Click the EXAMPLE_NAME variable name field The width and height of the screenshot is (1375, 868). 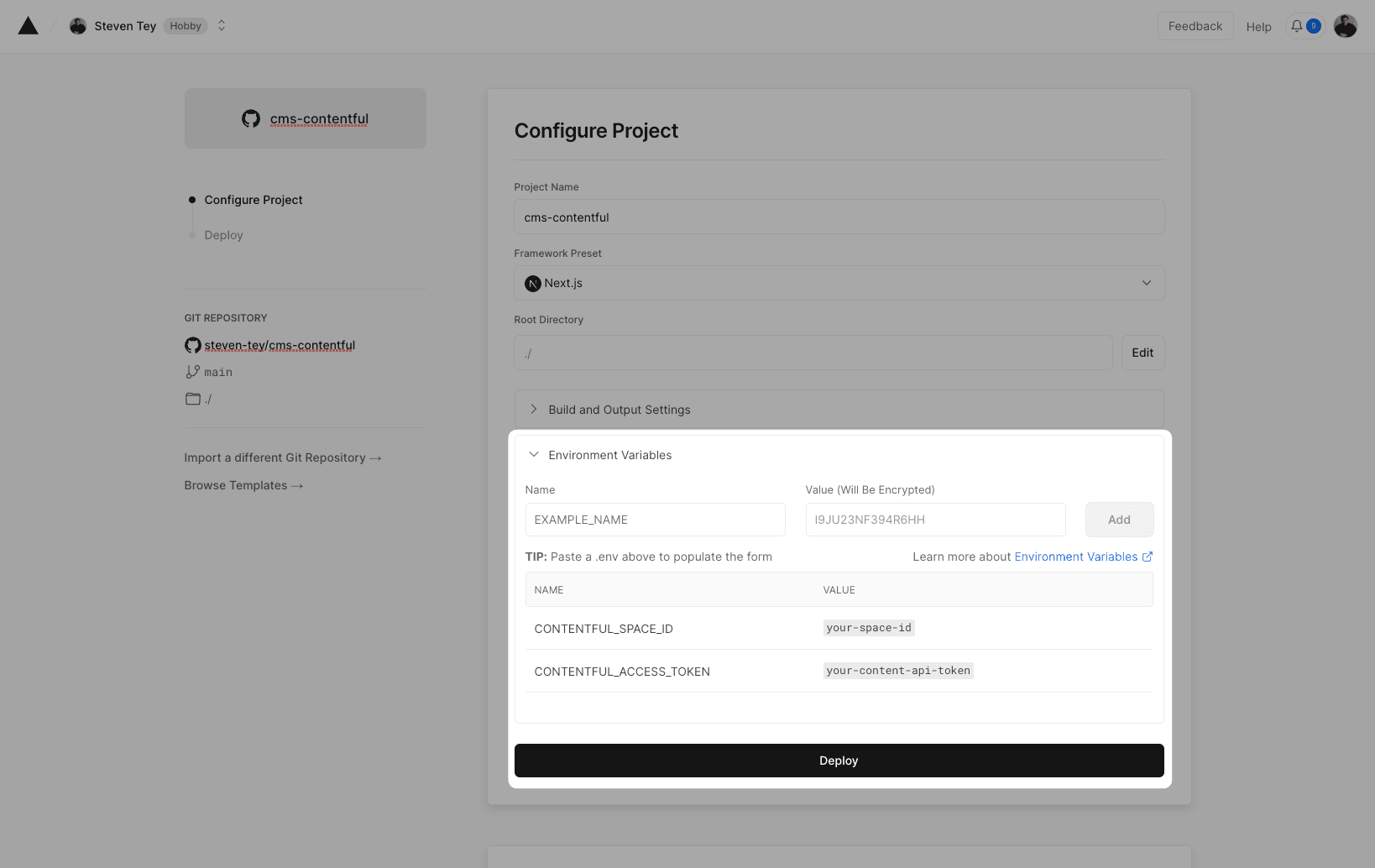[655, 520]
